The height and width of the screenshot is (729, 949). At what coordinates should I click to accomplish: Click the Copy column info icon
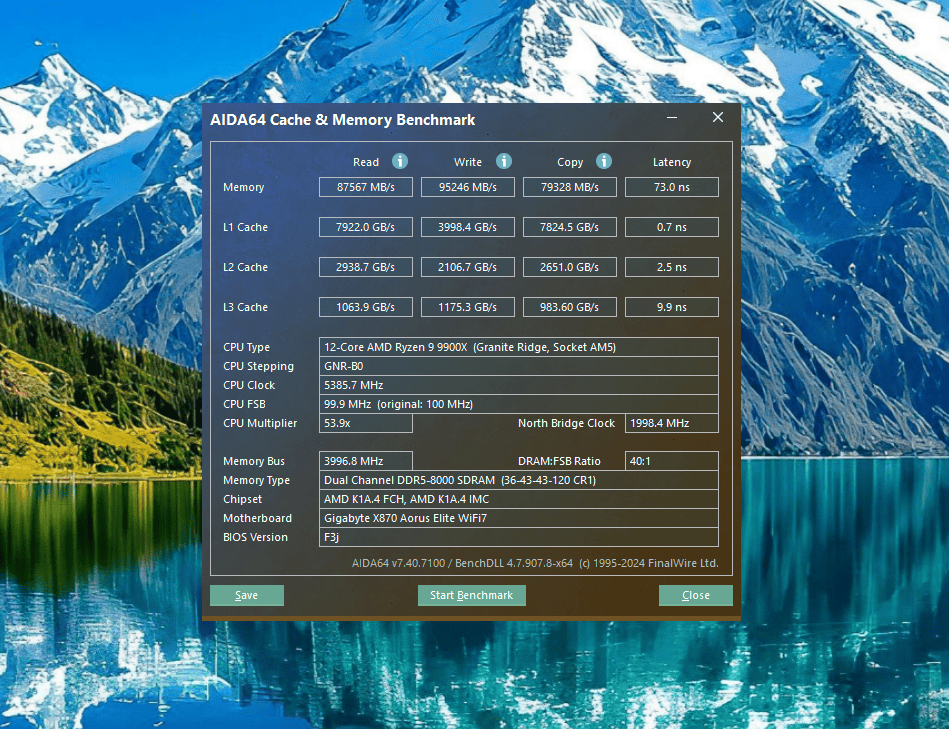pyautogui.click(x=603, y=161)
